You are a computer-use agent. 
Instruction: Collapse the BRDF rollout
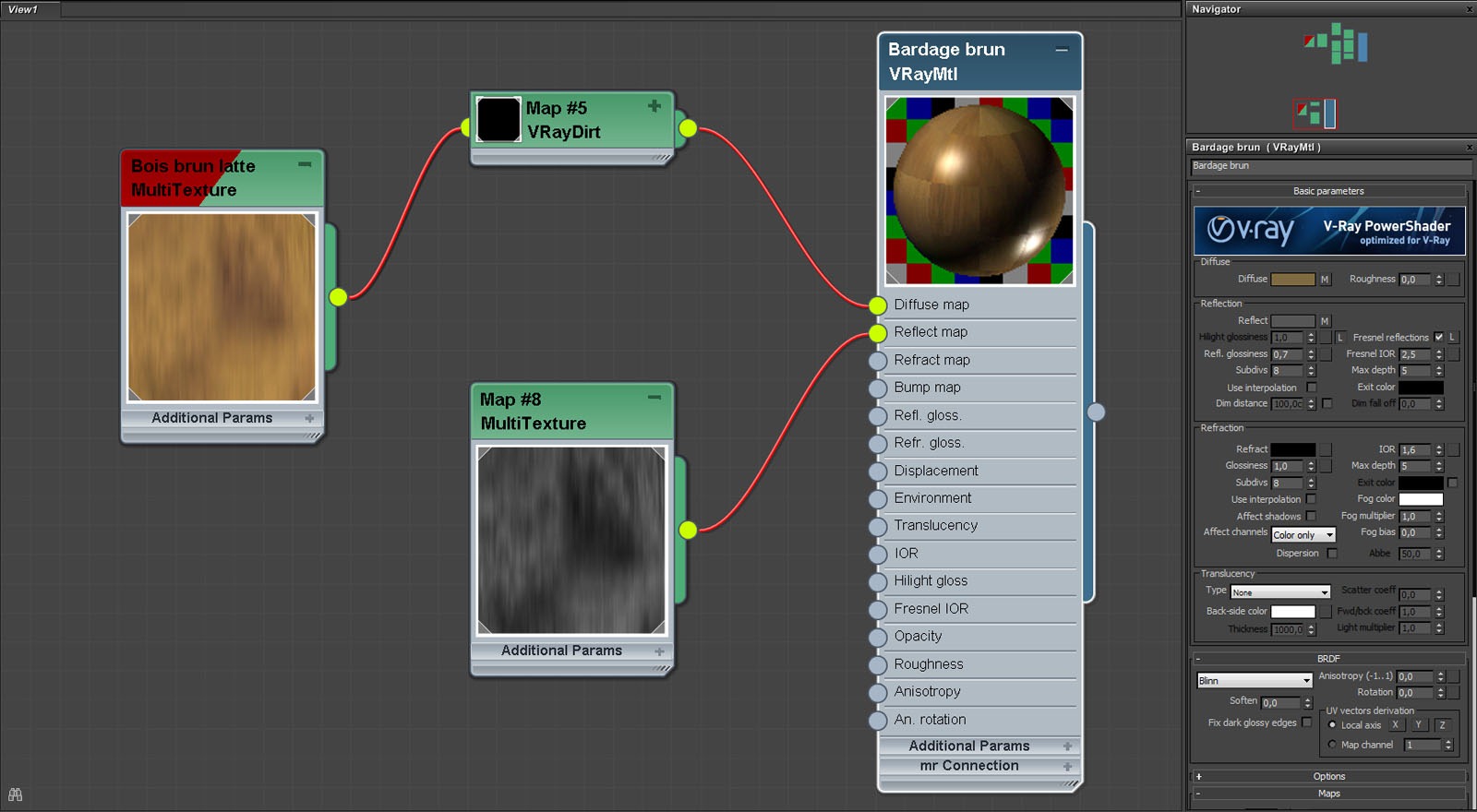(1328, 659)
